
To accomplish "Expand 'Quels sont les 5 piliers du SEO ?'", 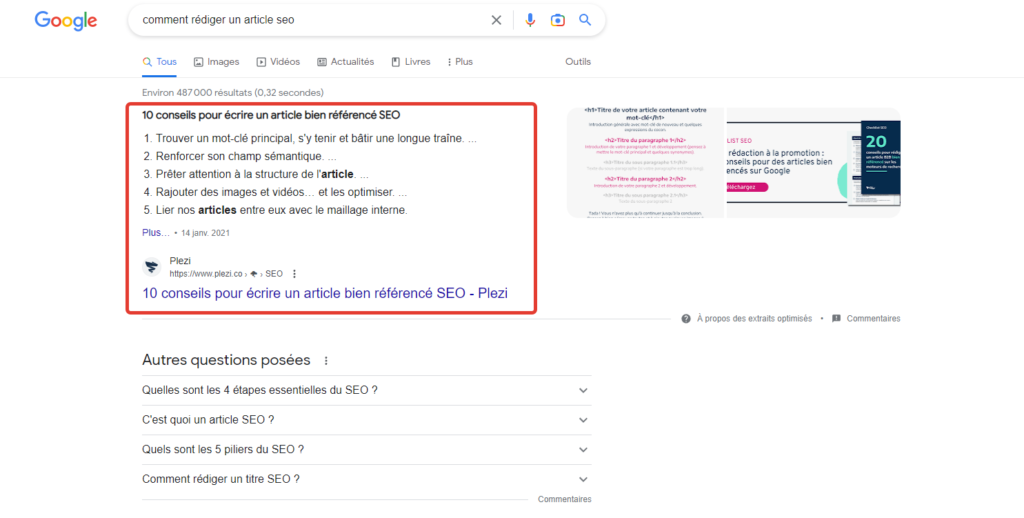I will [x=366, y=450].
